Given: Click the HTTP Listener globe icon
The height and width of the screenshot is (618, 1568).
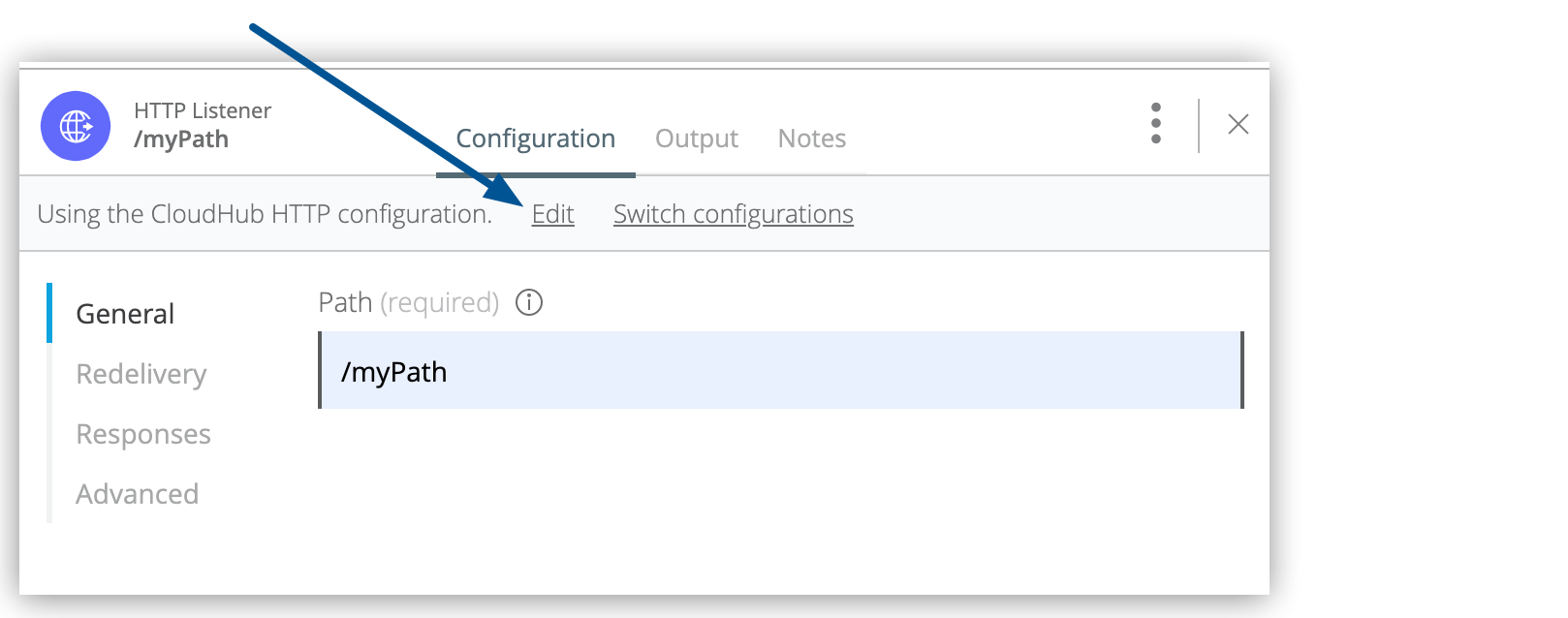Looking at the screenshot, I should [x=76, y=126].
